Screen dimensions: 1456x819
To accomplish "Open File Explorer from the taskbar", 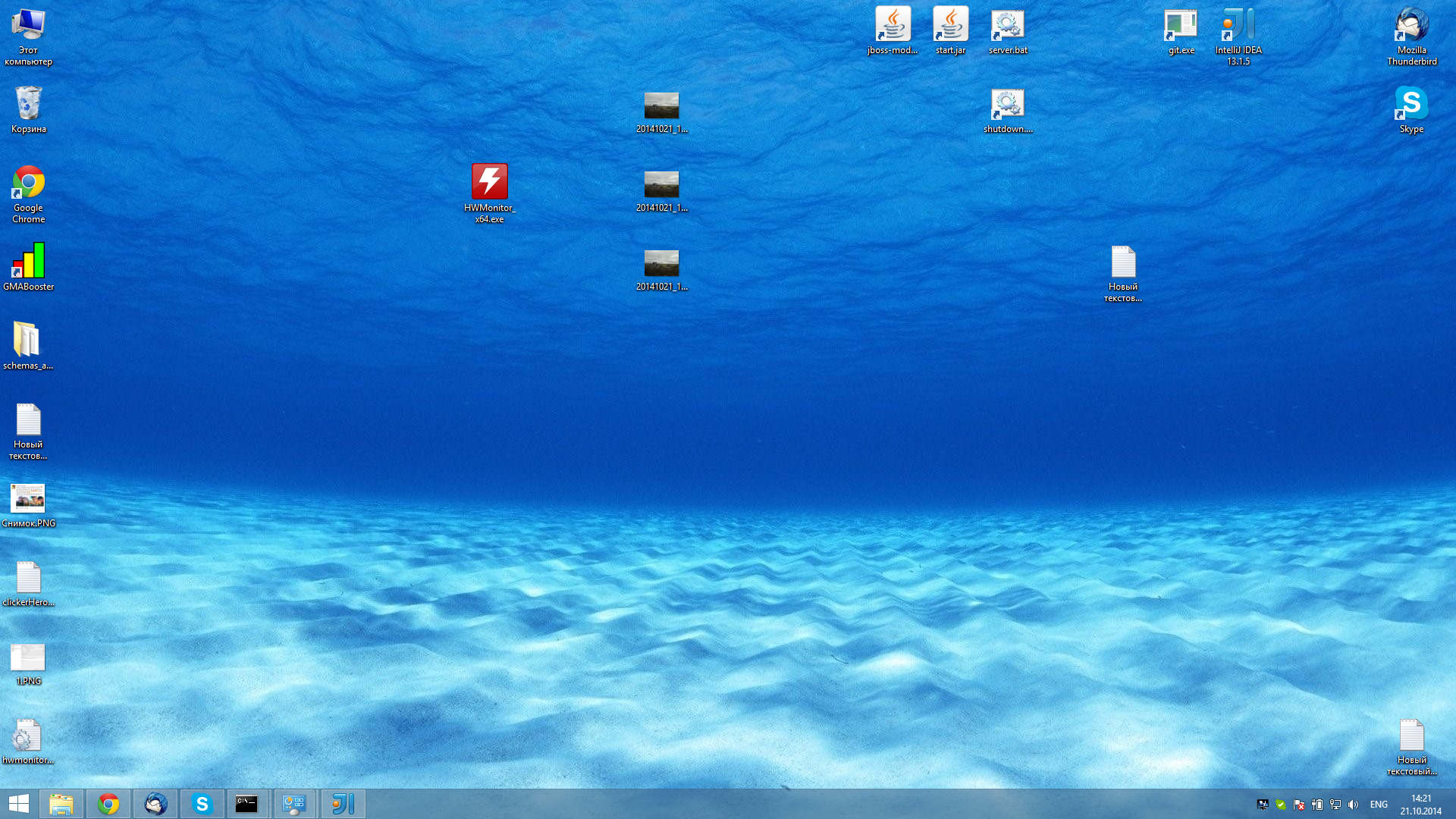I will 61,804.
